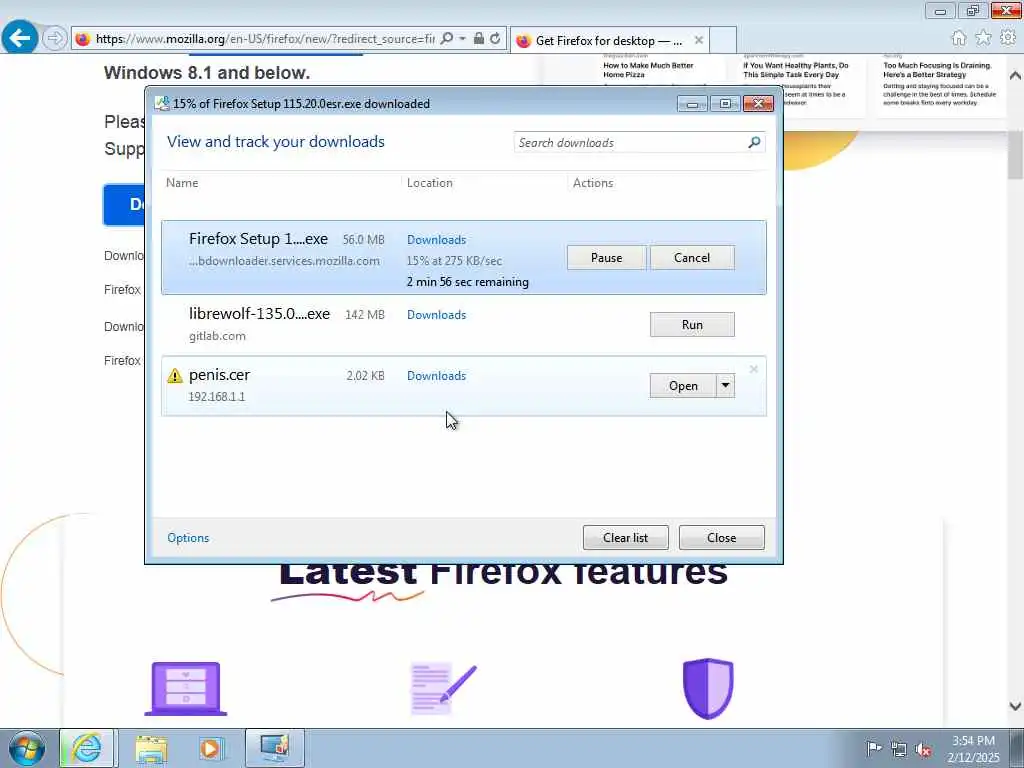Click the muted volume tray icon
The width and height of the screenshot is (1024, 768).
pyautogui.click(x=923, y=749)
